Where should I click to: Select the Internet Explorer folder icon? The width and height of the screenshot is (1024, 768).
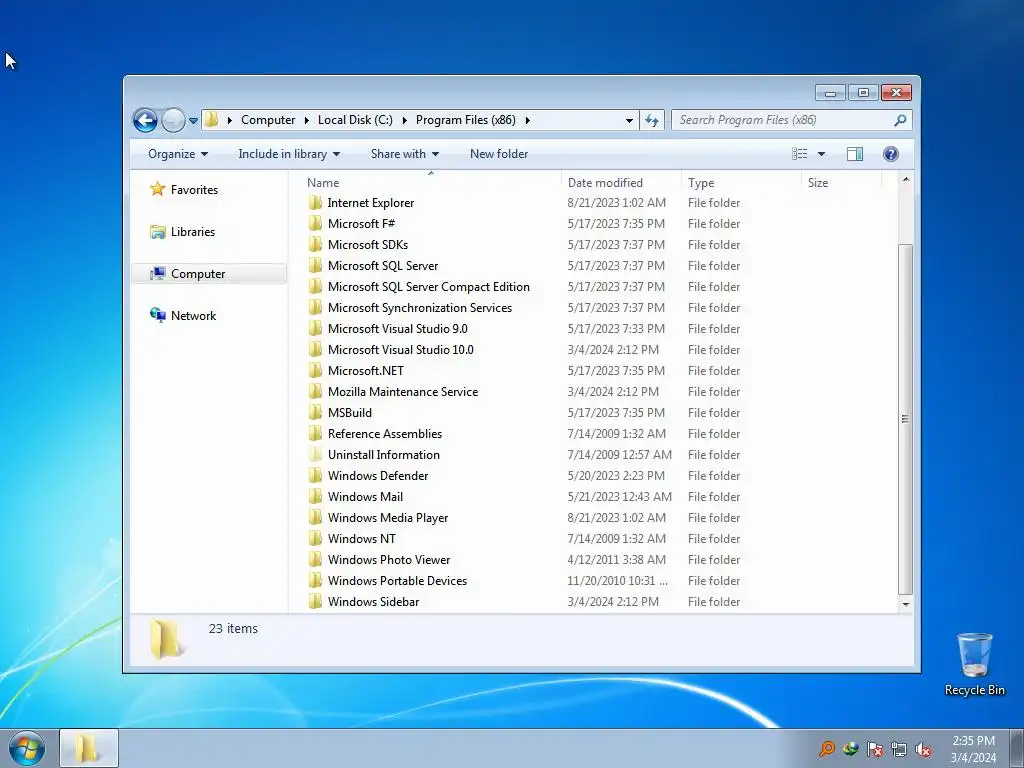(x=315, y=203)
